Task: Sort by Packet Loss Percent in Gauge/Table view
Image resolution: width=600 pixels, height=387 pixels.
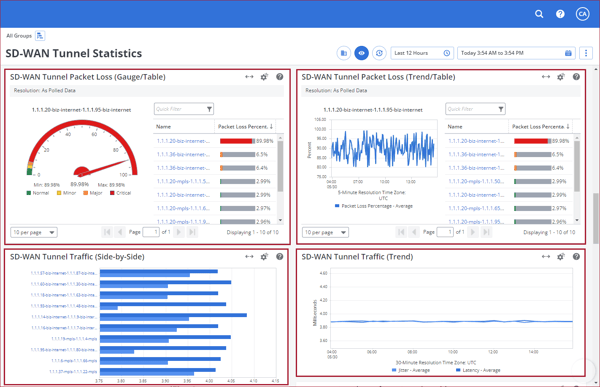Action: click(245, 126)
